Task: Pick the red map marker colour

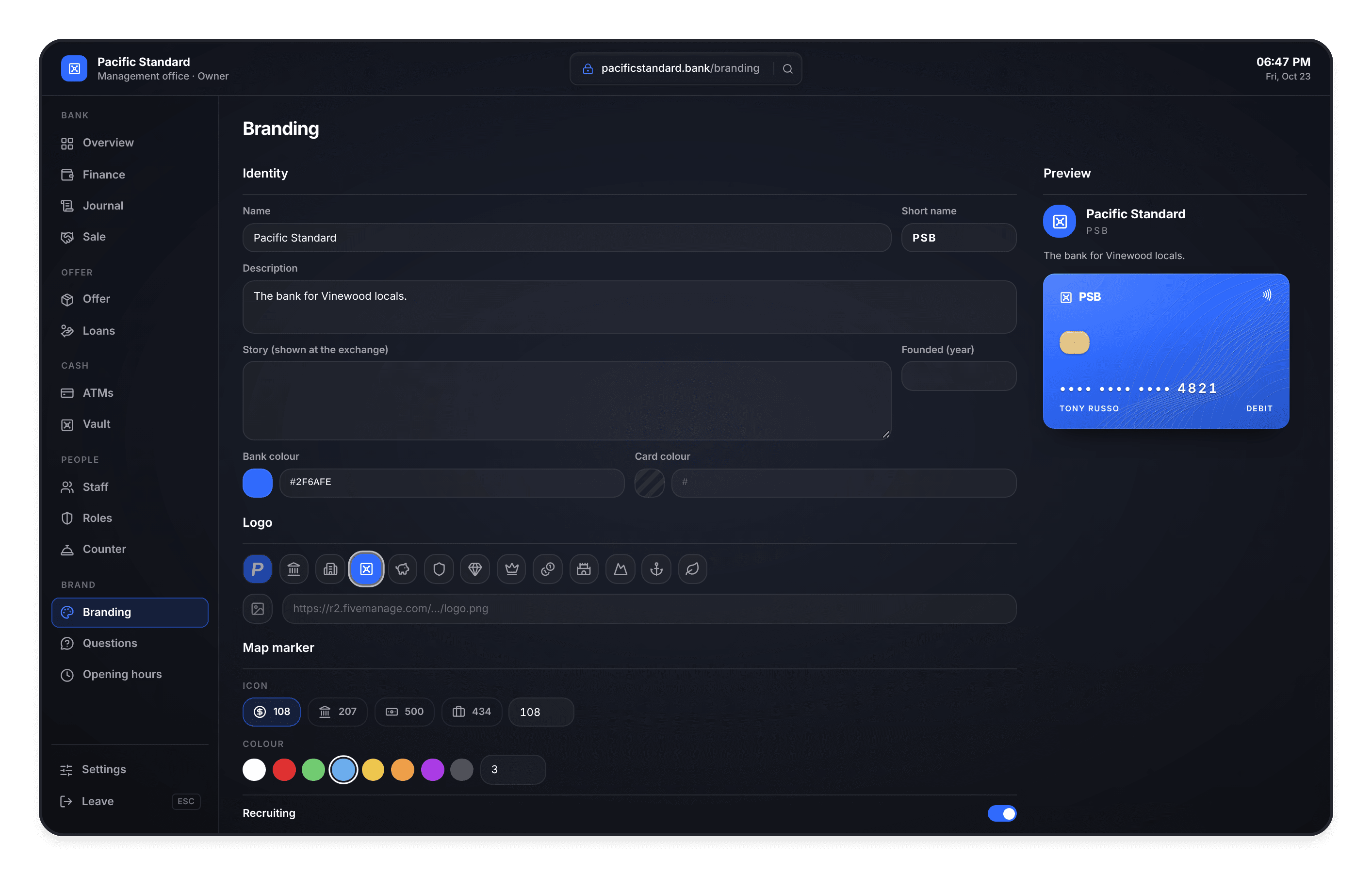Action: (x=284, y=770)
